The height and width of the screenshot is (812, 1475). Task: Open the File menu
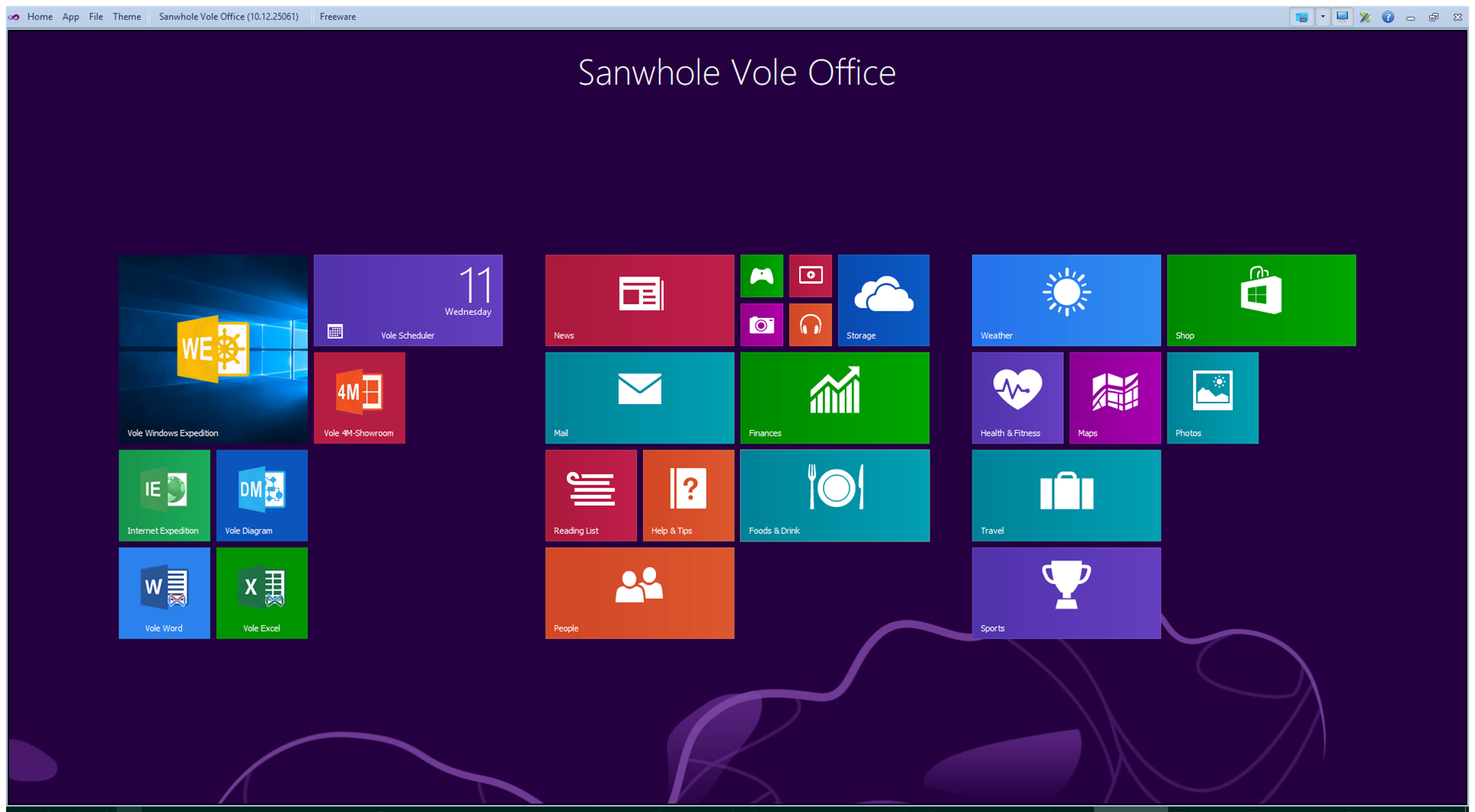[96, 17]
